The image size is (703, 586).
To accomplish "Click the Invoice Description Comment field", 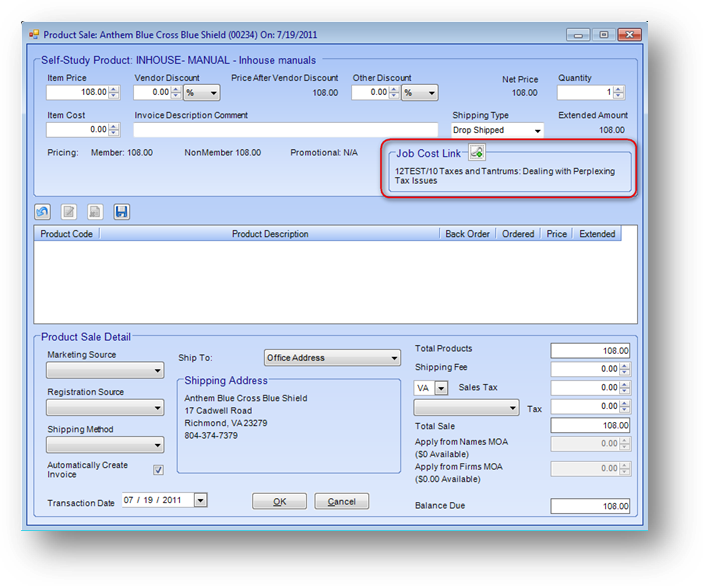I will [286, 130].
